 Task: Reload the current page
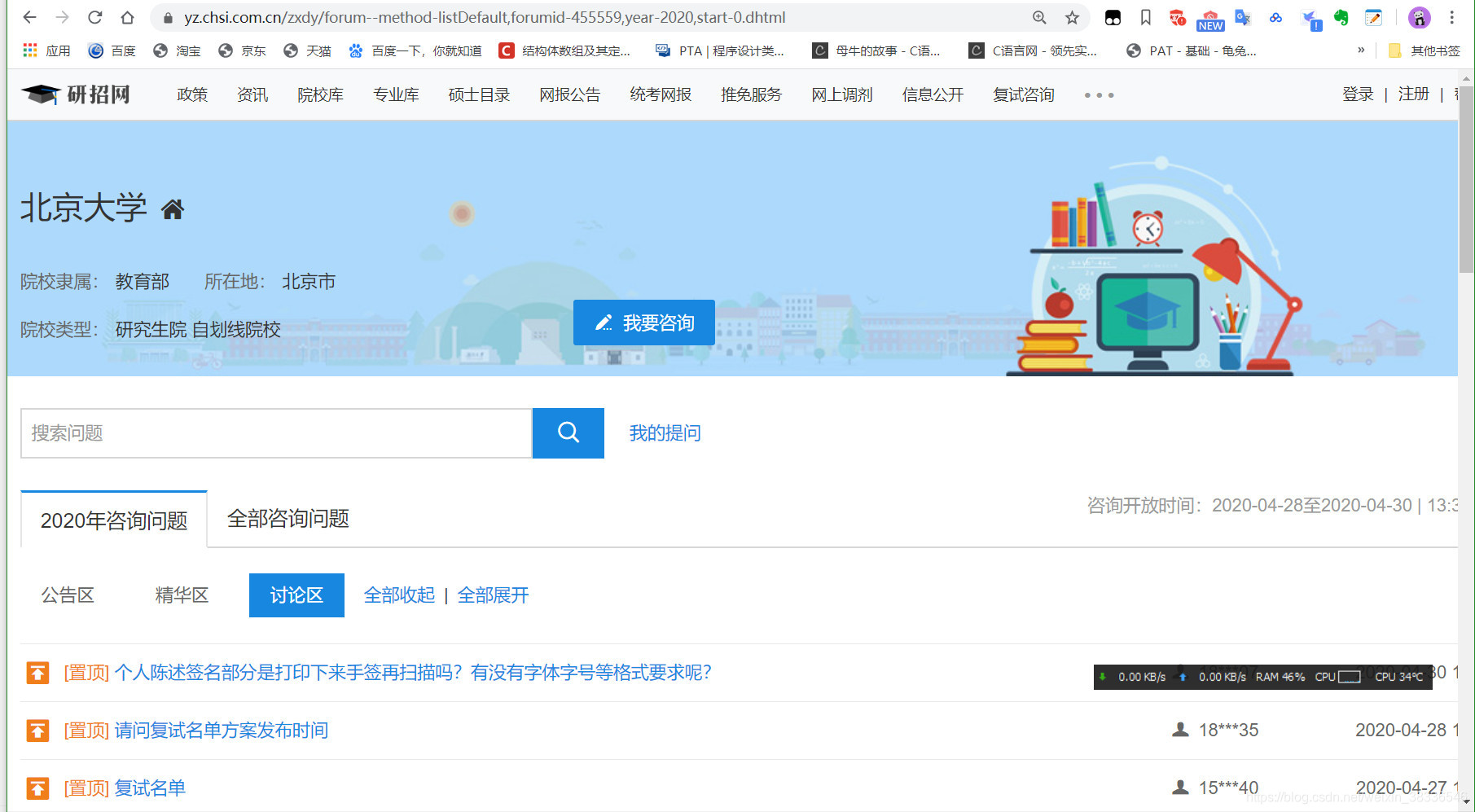94,17
